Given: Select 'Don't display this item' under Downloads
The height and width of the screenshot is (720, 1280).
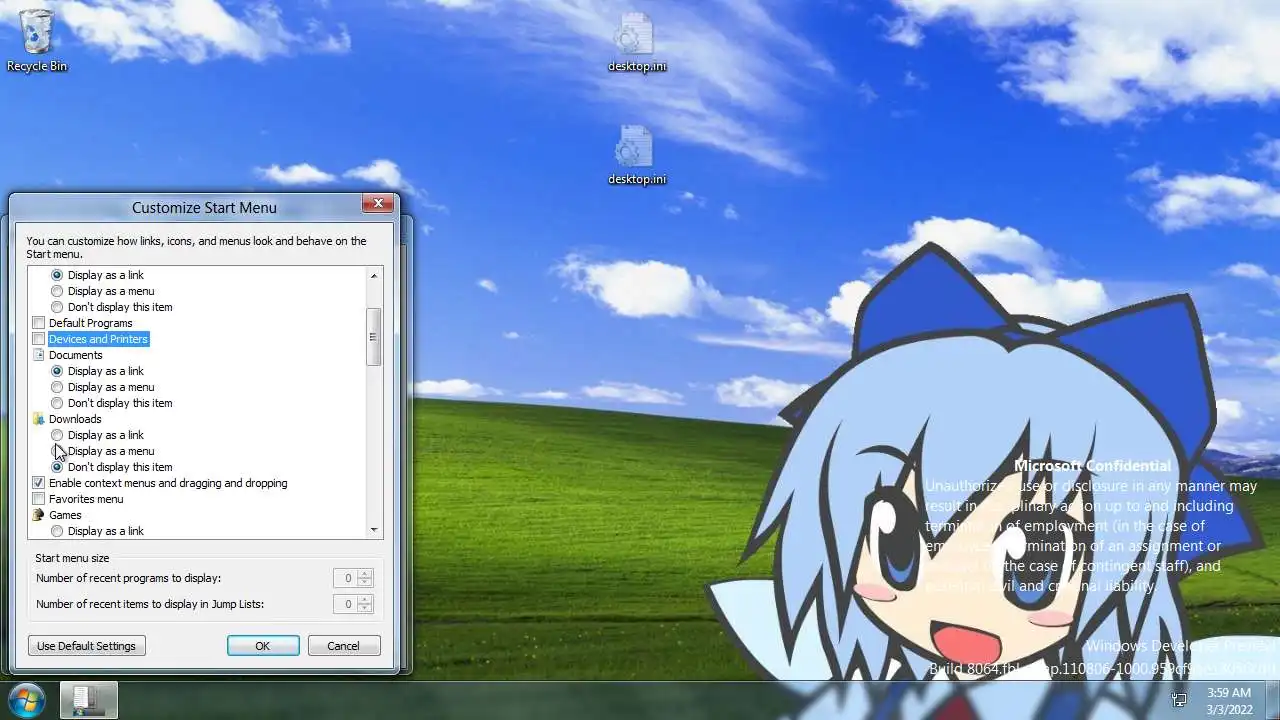Looking at the screenshot, I should tap(57, 467).
